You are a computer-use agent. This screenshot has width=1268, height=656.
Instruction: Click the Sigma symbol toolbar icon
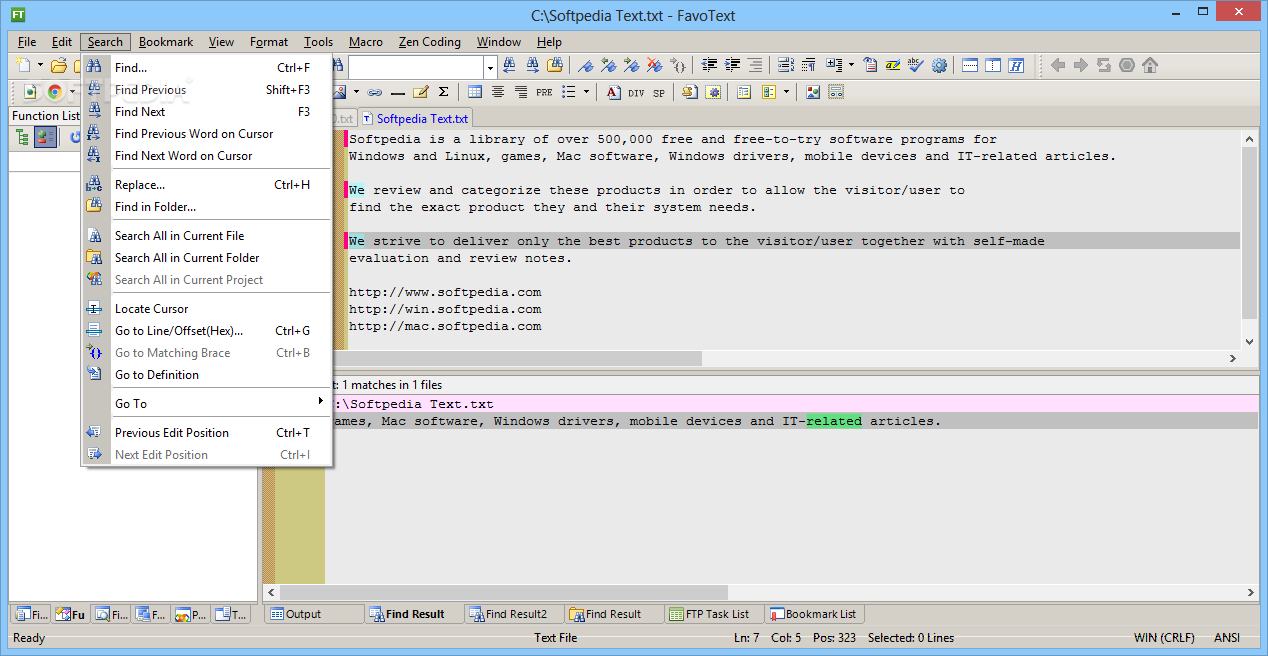[x=443, y=92]
